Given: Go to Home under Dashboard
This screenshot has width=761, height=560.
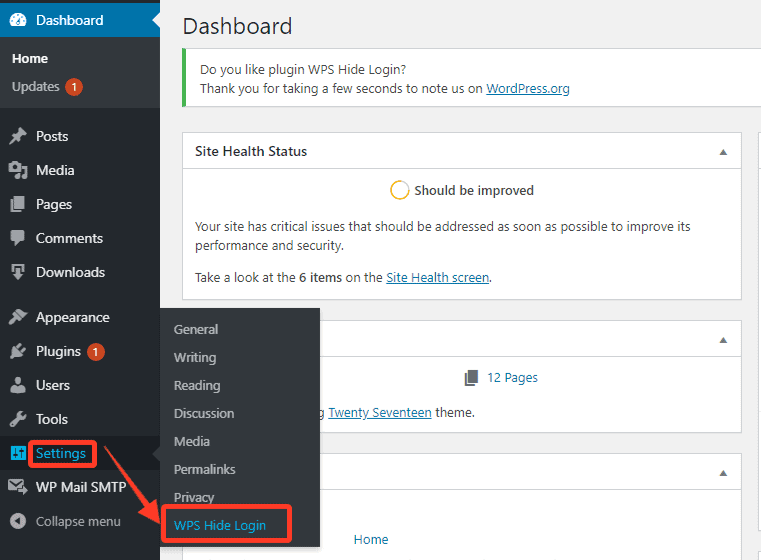Looking at the screenshot, I should [30, 59].
